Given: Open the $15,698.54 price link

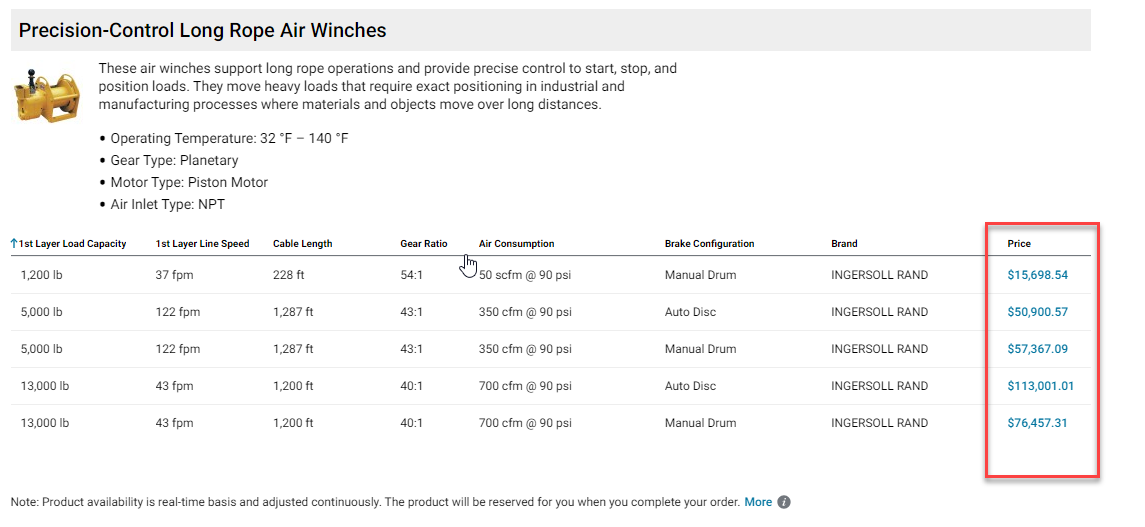Looking at the screenshot, I should click(1037, 275).
